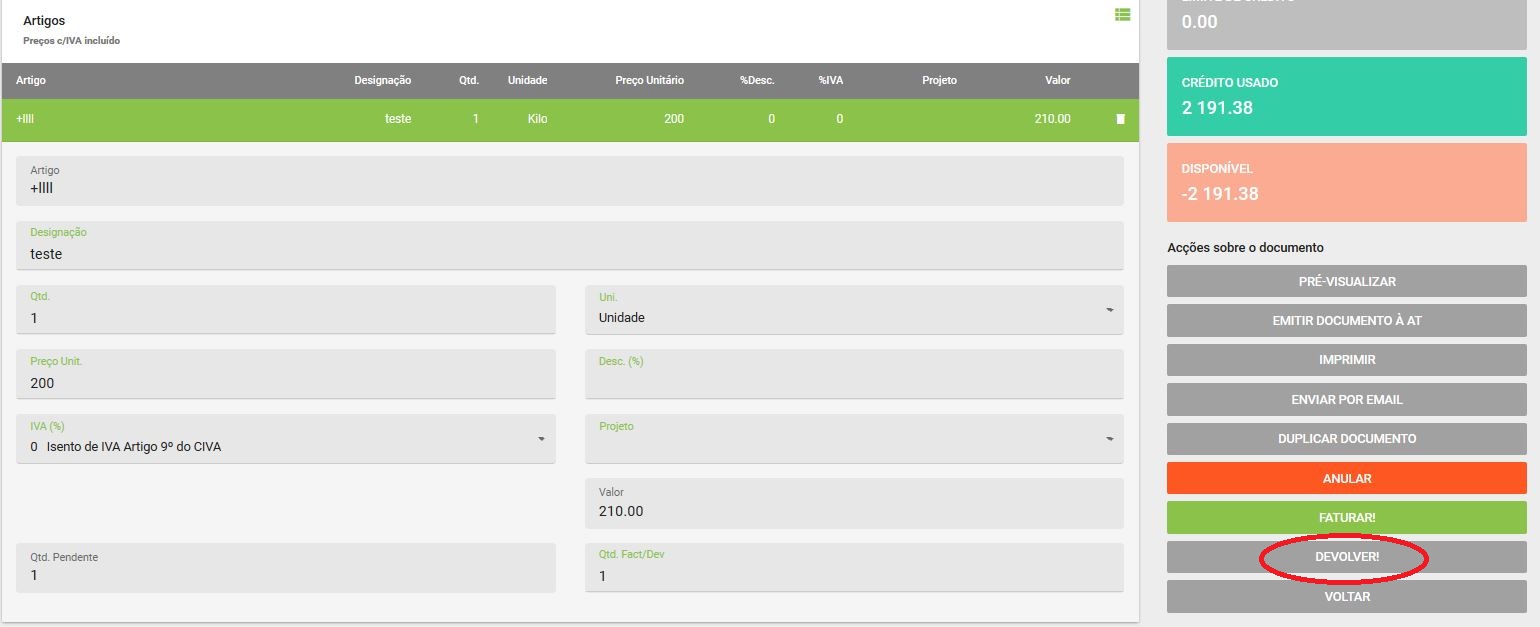Click the green FATURAR! button

tap(1346, 517)
